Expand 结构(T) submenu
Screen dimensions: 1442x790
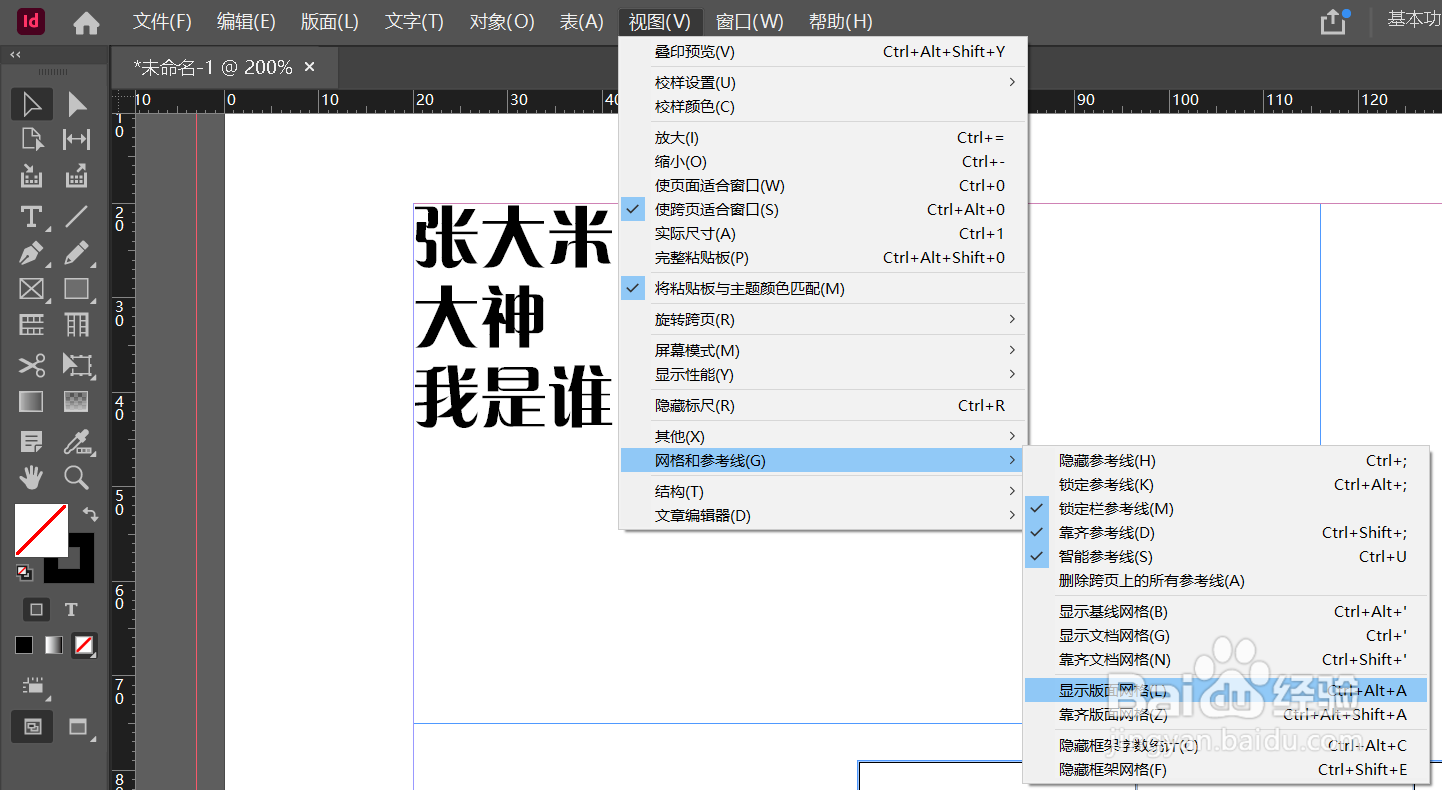tap(824, 492)
